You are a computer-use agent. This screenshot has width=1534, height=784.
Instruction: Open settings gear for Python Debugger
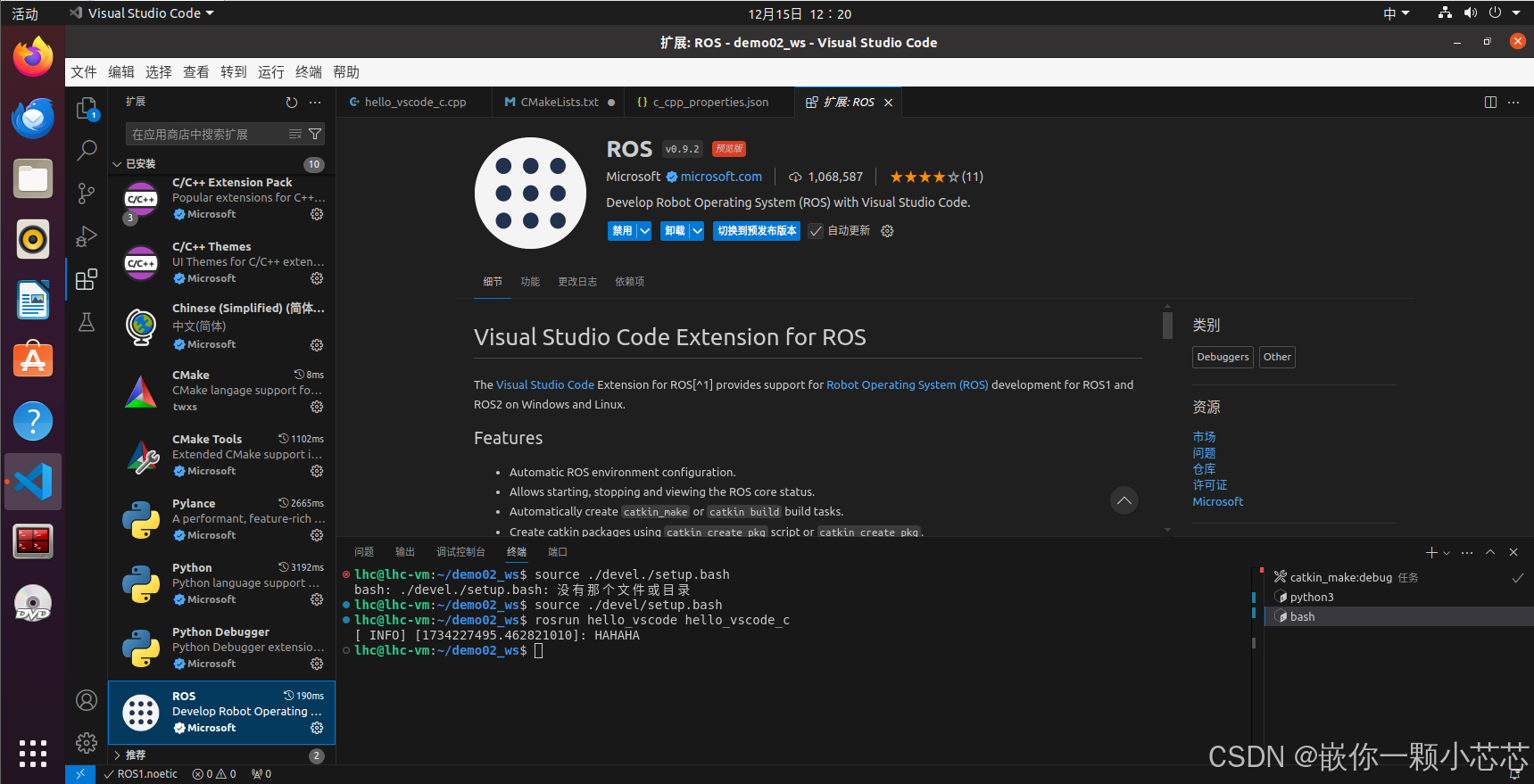pos(317,664)
